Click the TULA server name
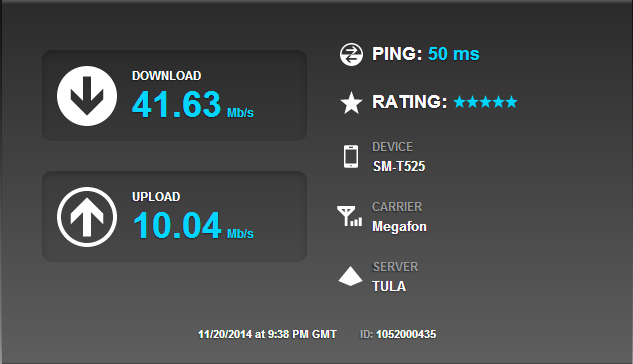Viewport: 633px width, 364px height. tap(389, 286)
